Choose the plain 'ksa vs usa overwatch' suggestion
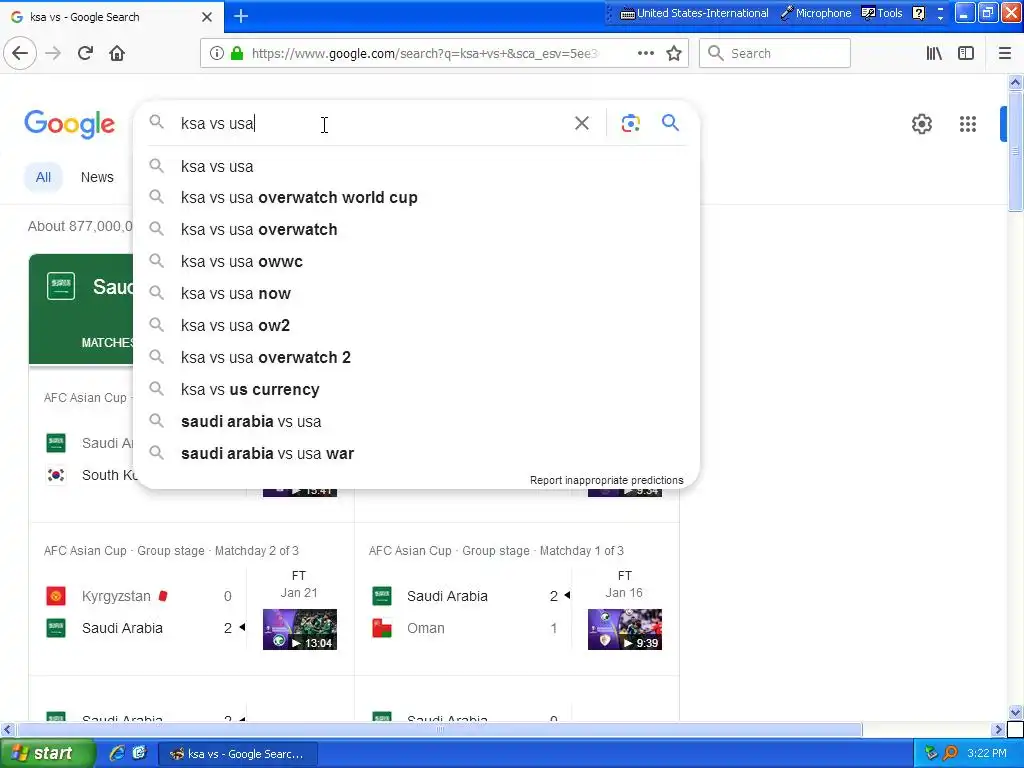The image size is (1024, 768). click(x=417, y=229)
